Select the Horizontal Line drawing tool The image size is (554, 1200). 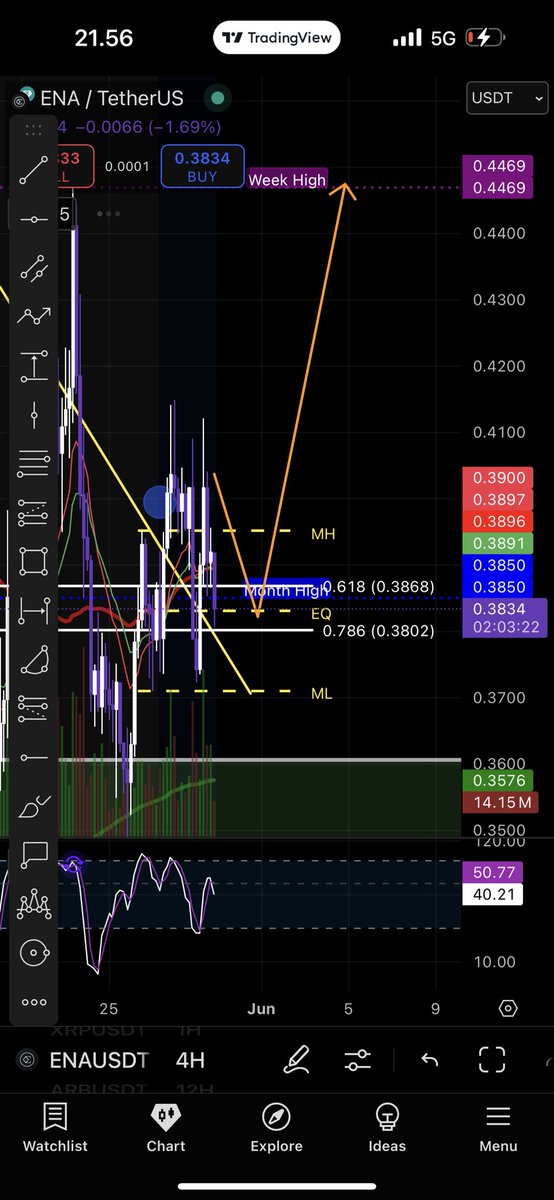[x=34, y=219]
